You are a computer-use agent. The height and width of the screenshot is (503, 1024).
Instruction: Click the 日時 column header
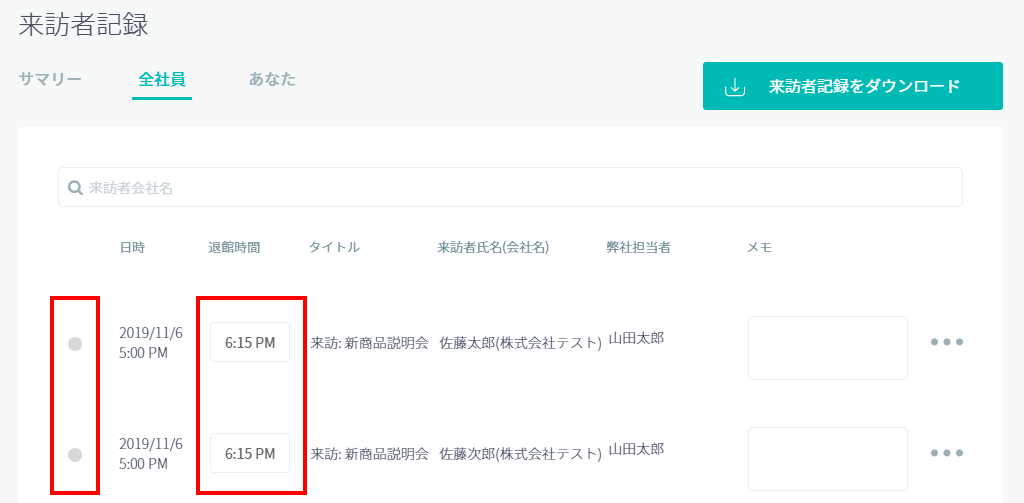click(x=133, y=248)
